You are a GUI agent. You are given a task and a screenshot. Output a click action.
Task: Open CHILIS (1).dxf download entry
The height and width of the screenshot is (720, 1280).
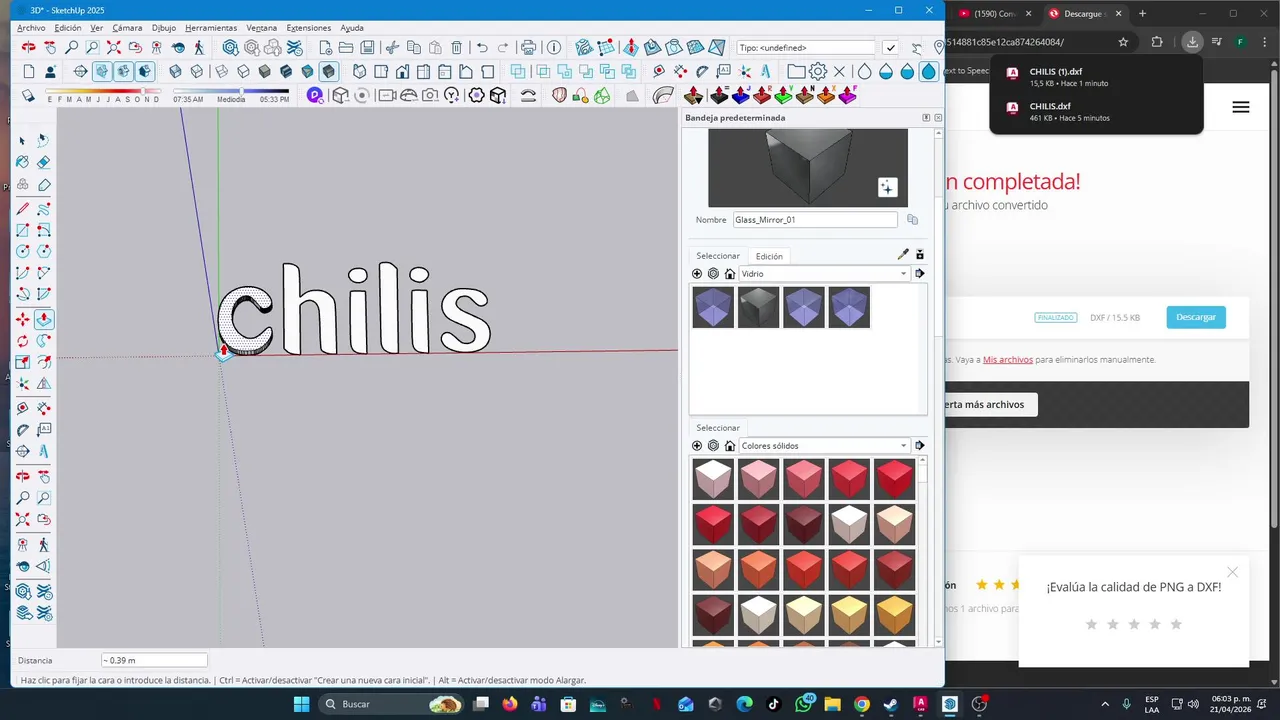tap(1096, 77)
